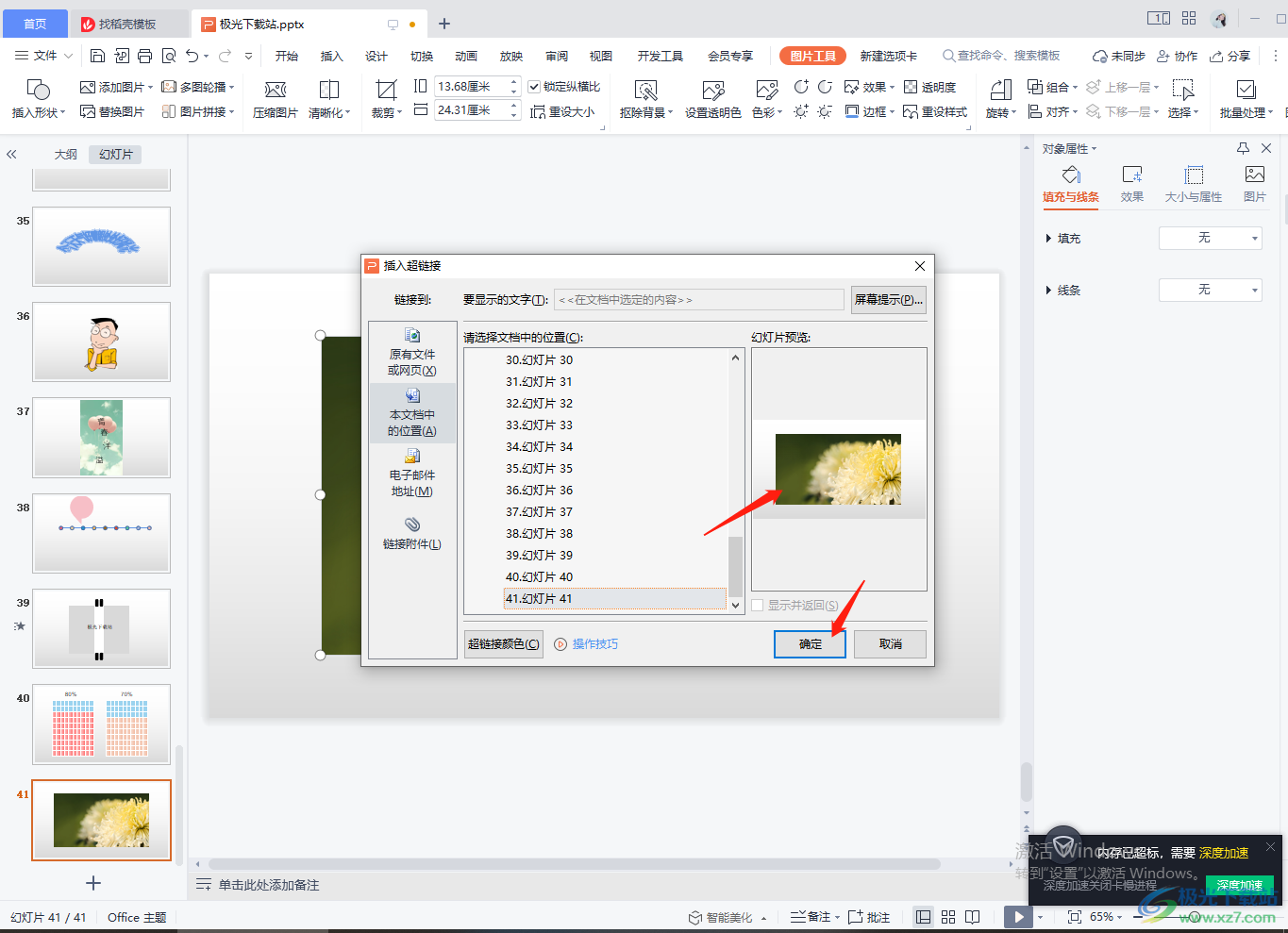This screenshot has height=933, width=1288.
Task: Expand the Fill (填充) section triangle
Action: pyautogui.click(x=1048, y=239)
